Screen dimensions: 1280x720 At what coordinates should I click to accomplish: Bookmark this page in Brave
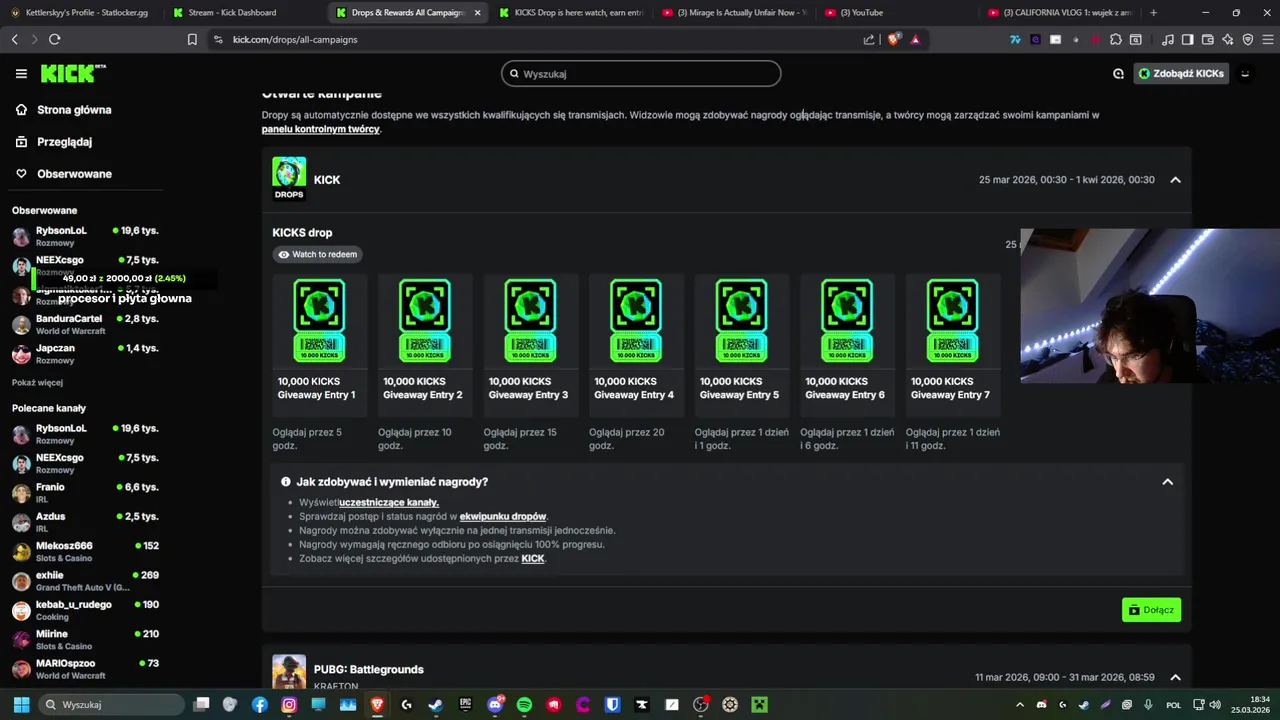pyautogui.click(x=192, y=39)
